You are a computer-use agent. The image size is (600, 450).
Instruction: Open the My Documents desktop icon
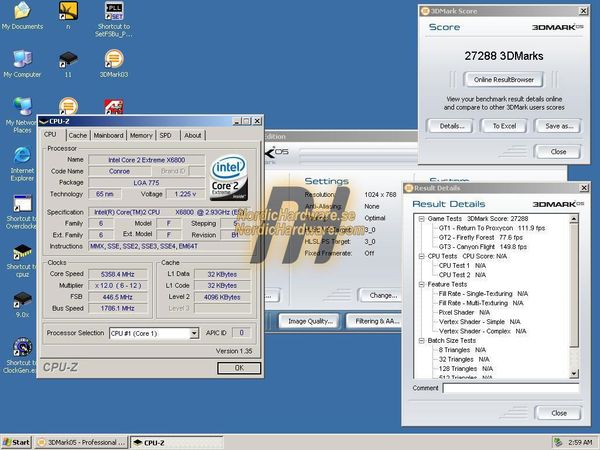pos(21,12)
